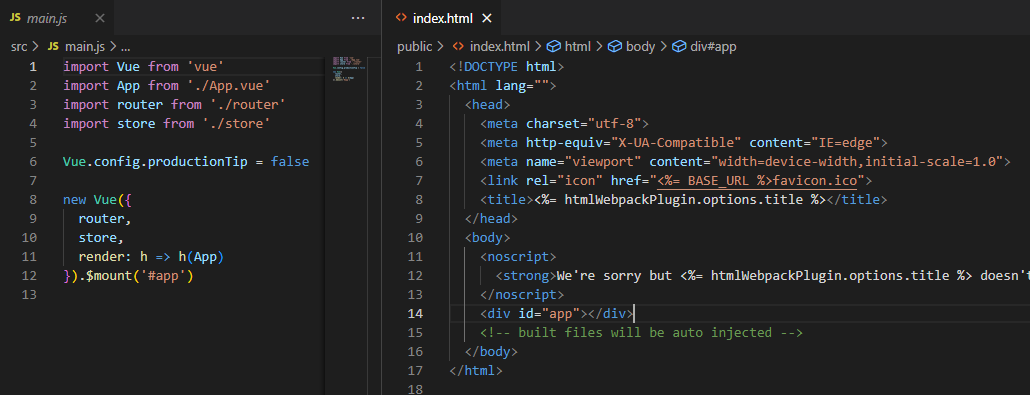Select the src breadcrumb folder
The width and height of the screenshot is (1030, 395).
coord(19,47)
